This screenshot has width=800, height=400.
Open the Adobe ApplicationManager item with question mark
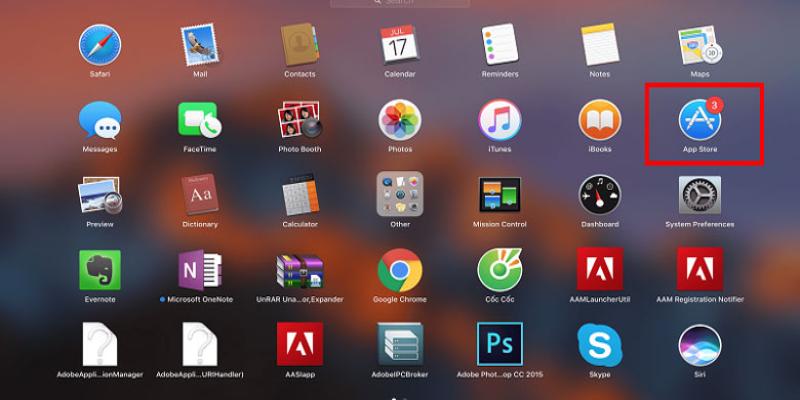tap(100, 344)
